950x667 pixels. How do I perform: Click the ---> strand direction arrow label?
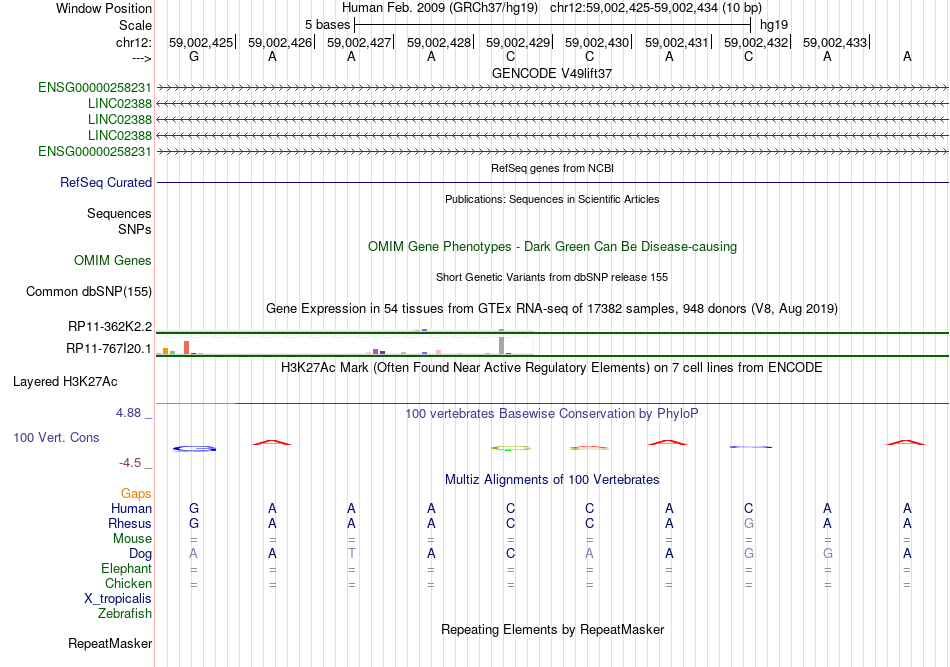click(141, 58)
